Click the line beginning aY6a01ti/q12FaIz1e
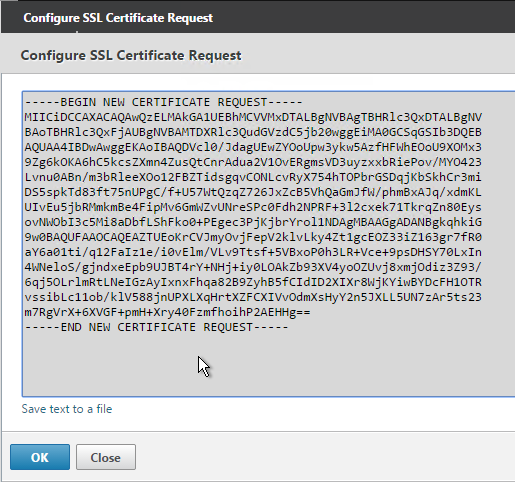Image resolution: width=515 pixels, height=482 pixels. tap(253, 252)
